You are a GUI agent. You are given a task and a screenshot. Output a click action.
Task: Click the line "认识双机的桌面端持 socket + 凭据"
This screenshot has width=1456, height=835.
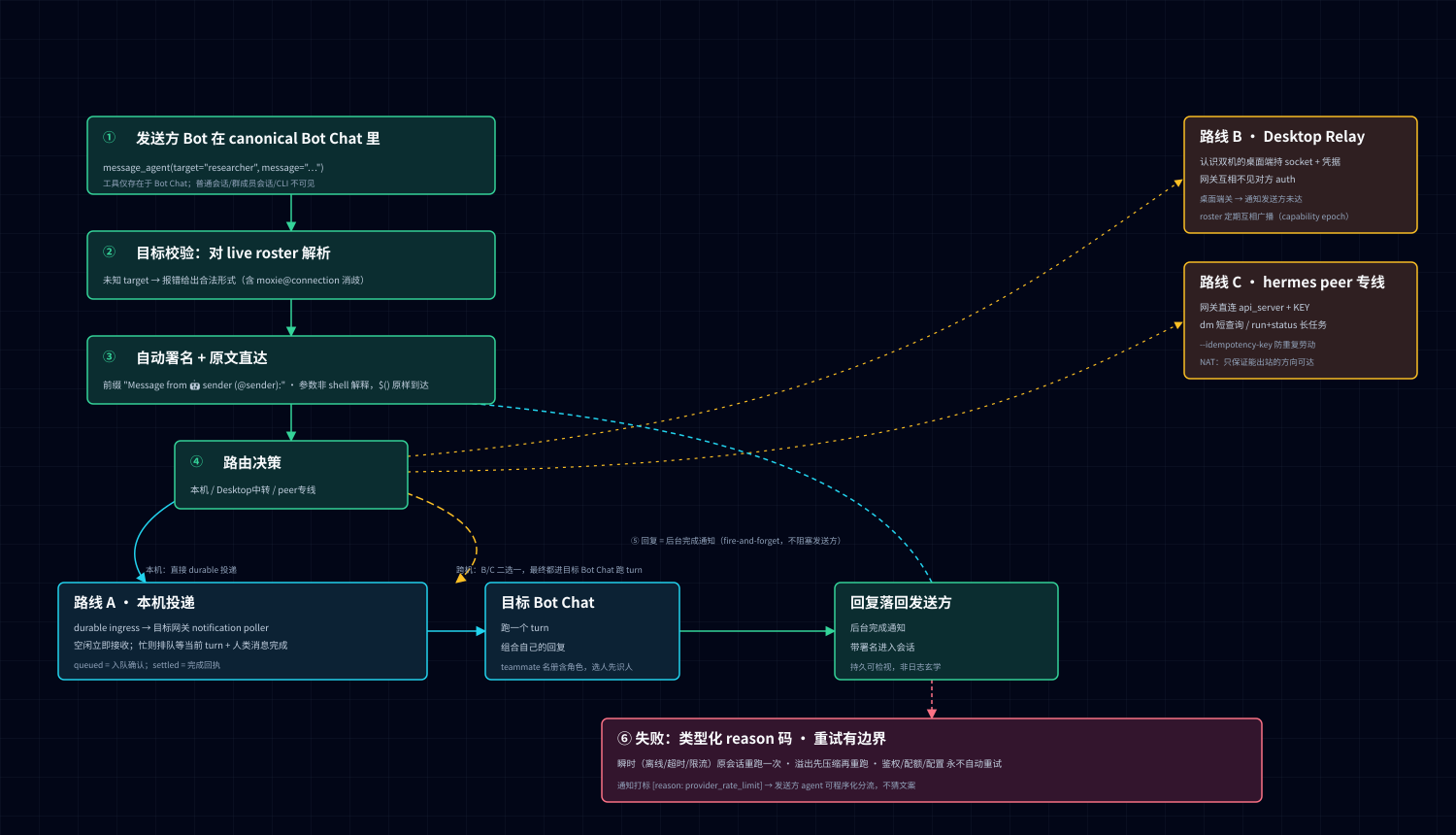(1270, 162)
